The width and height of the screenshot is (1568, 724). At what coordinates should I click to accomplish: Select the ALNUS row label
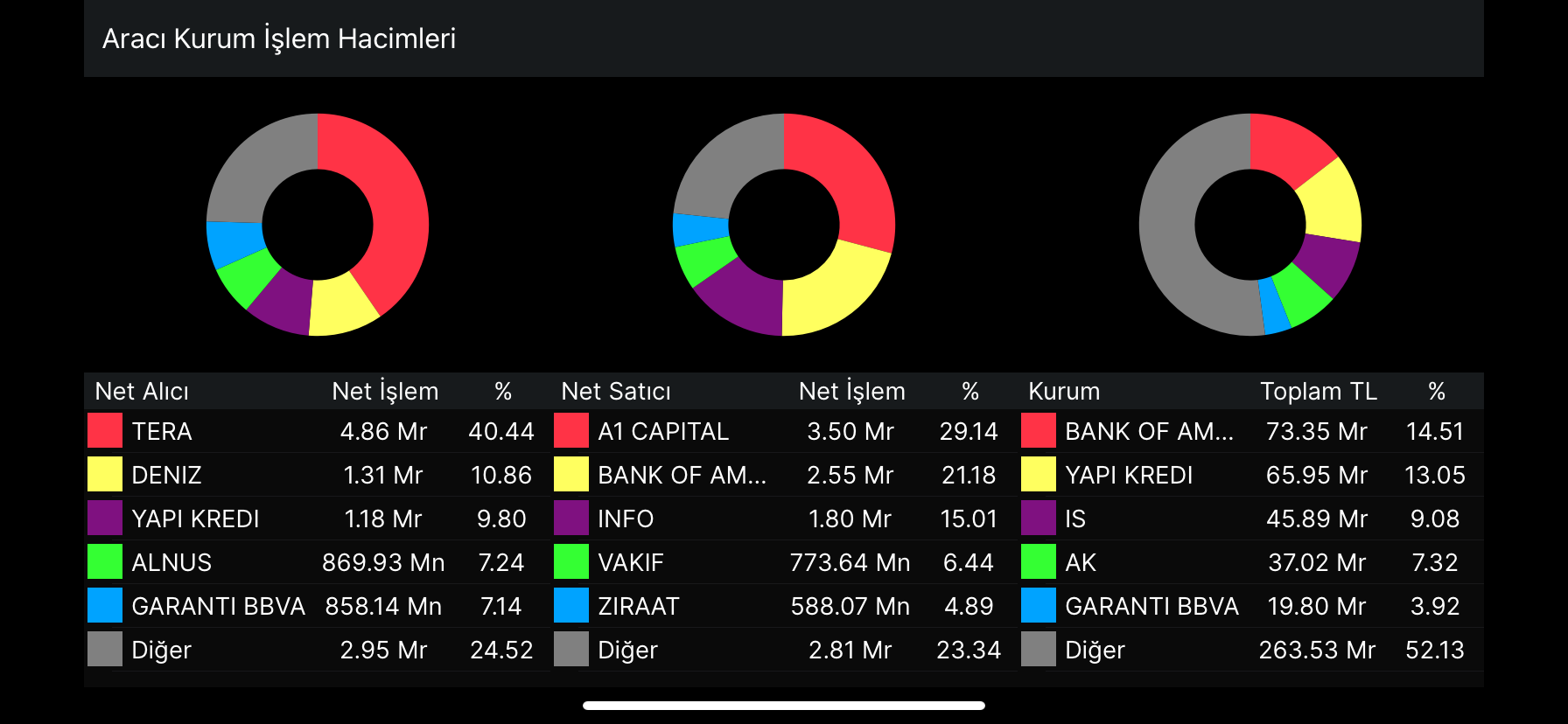171,562
